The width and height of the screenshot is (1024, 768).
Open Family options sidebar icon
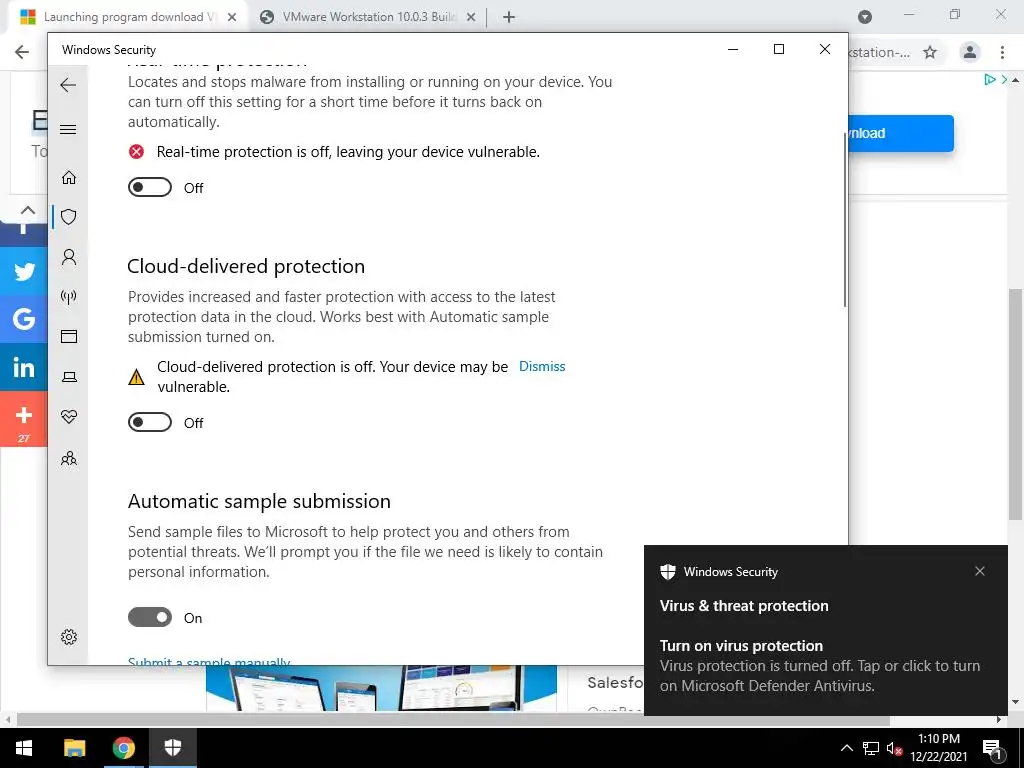point(69,458)
